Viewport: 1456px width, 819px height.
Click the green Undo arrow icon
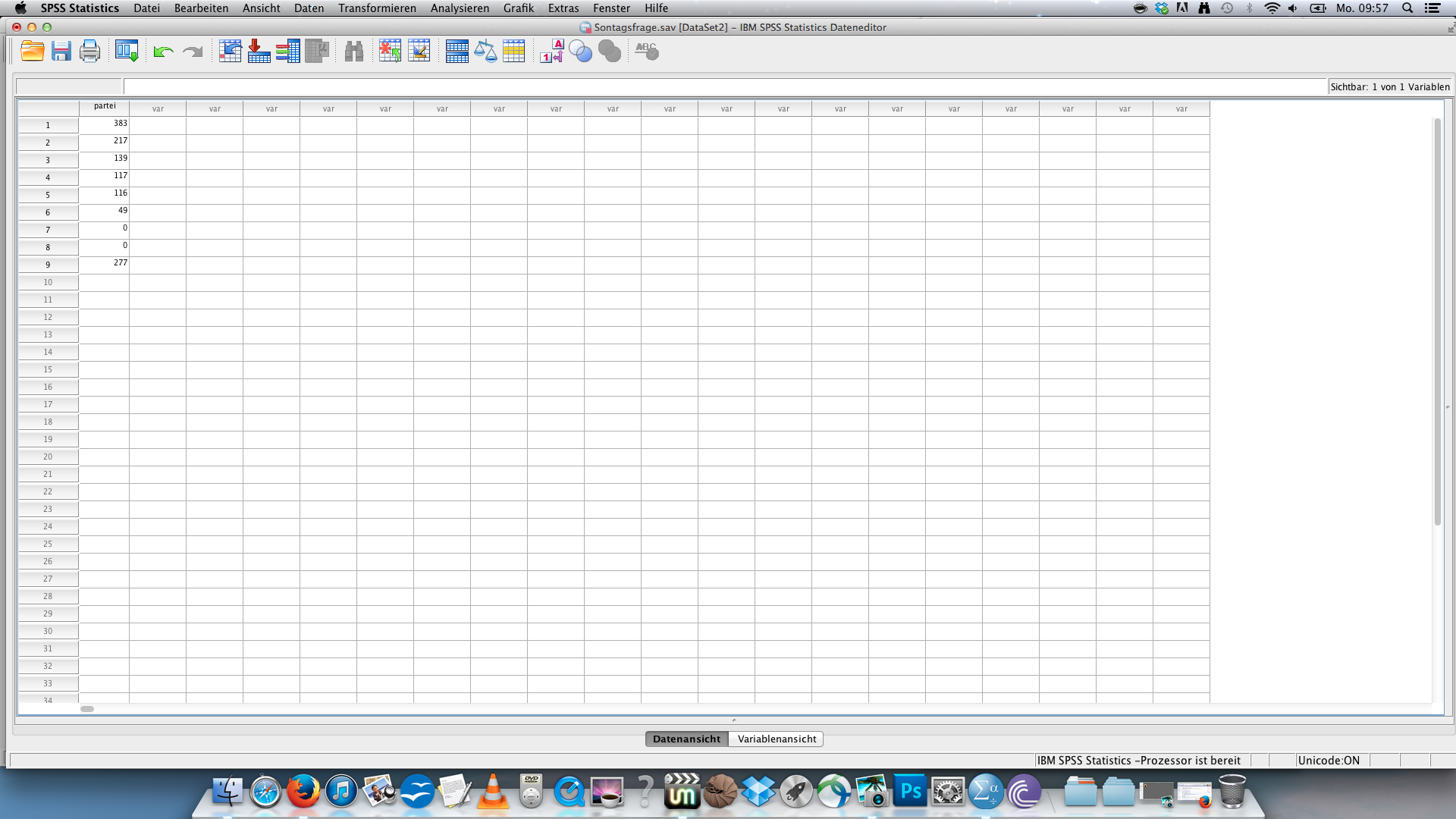point(163,52)
